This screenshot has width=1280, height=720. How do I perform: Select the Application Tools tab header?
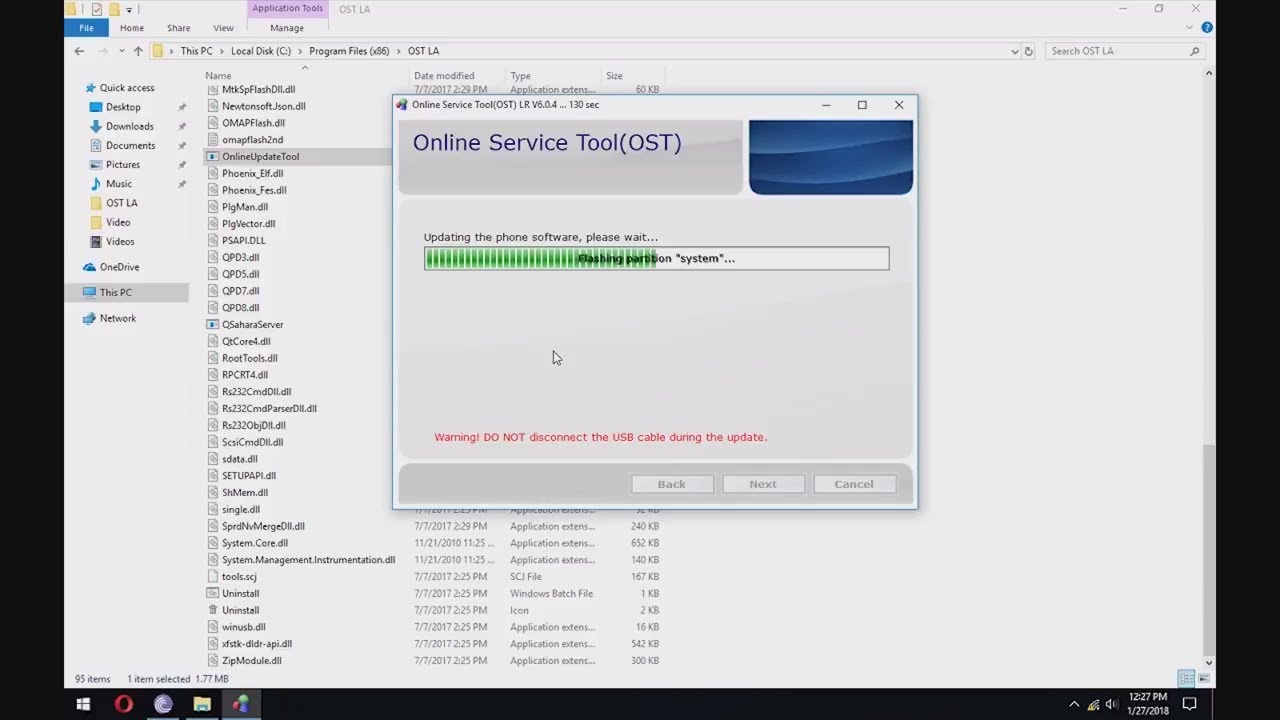287,9
